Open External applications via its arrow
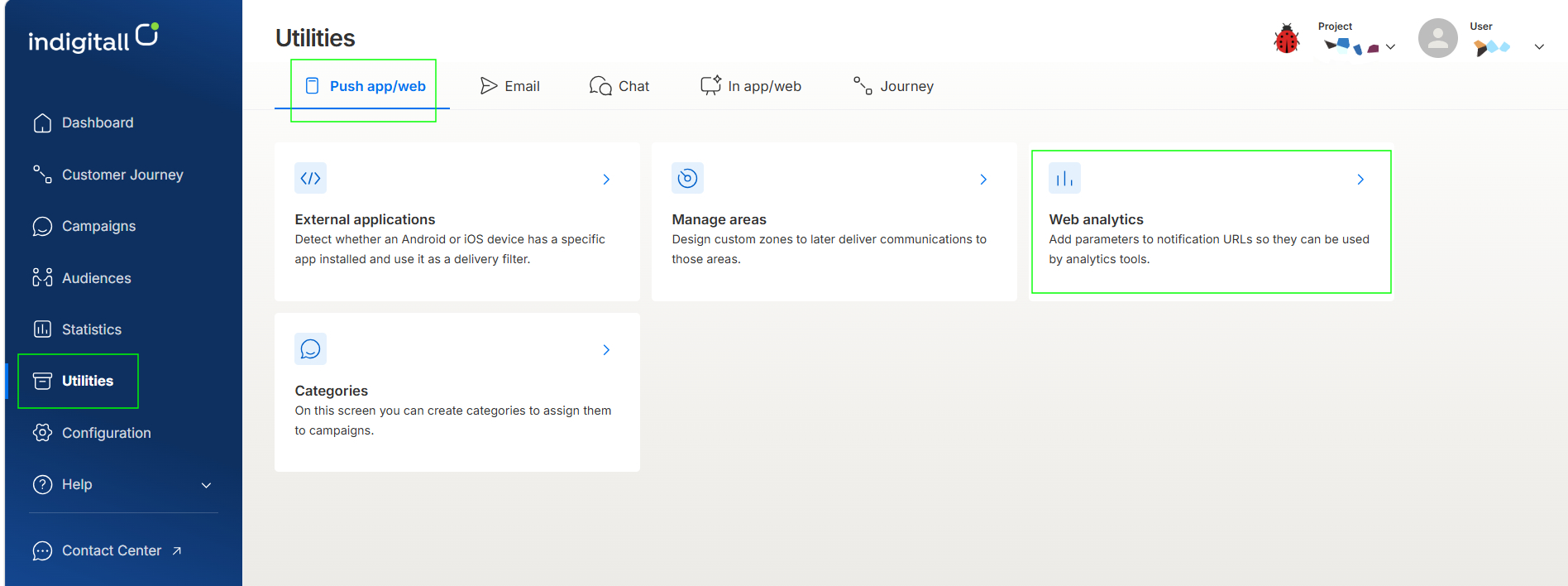This screenshot has width=1568, height=586. [x=606, y=180]
